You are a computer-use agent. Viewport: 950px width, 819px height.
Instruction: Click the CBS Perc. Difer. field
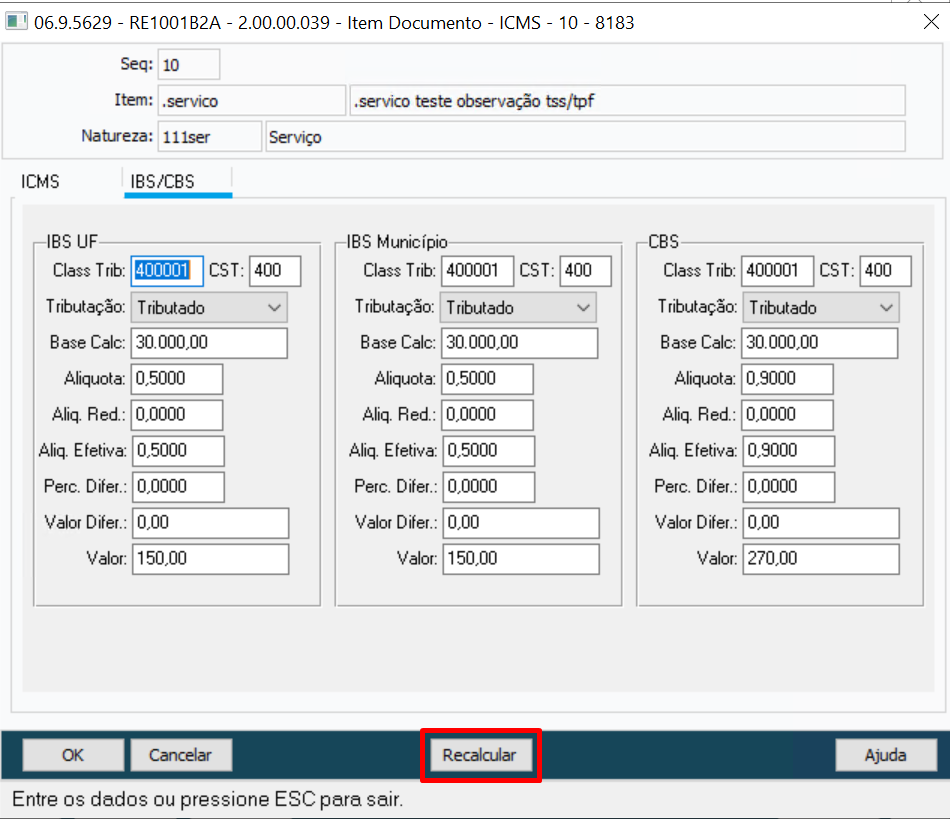tap(788, 486)
